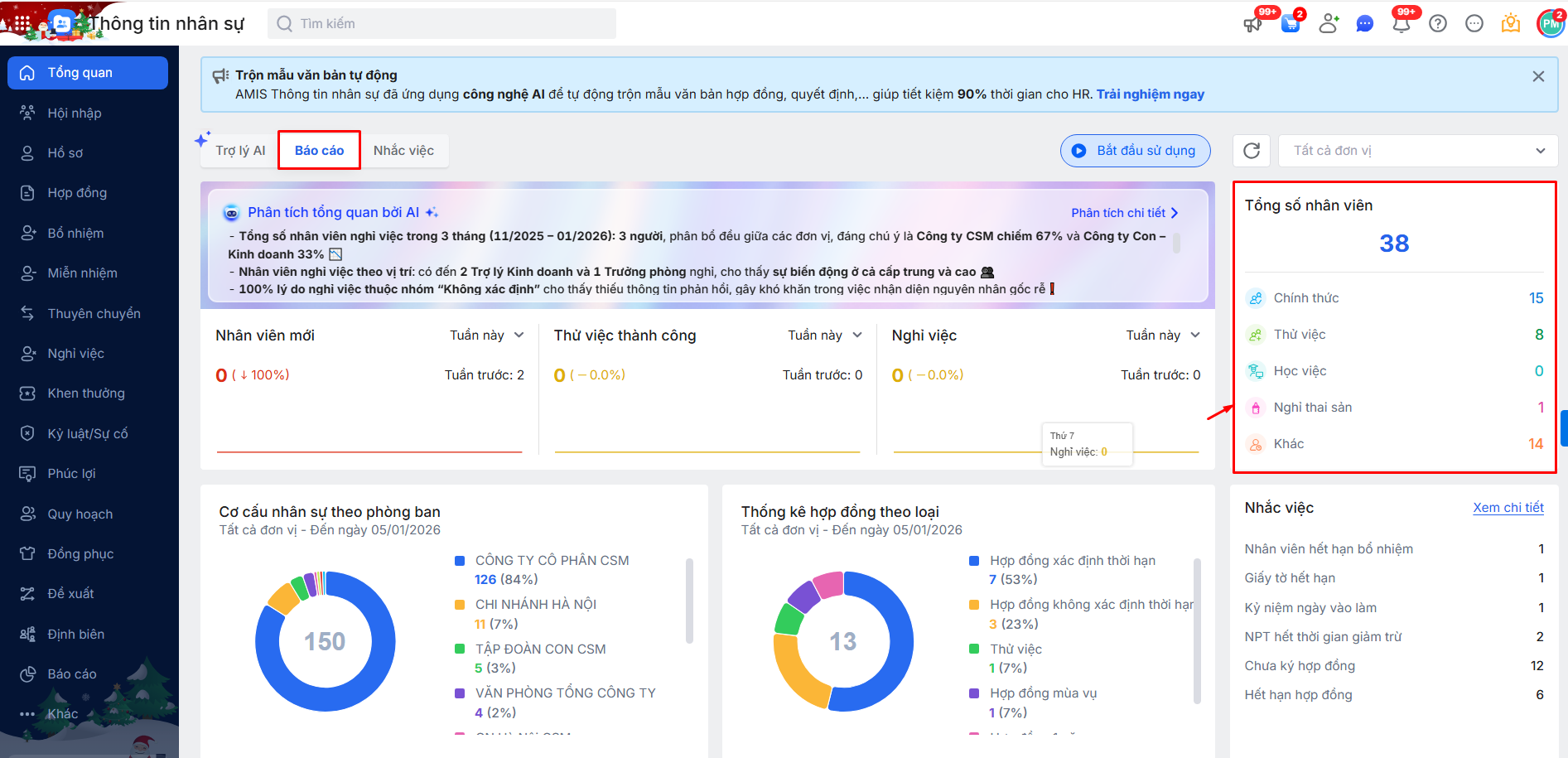1568x758 pixels.
Task: Click the Nghỉ thai sản count row
Action: [1395, 408]
